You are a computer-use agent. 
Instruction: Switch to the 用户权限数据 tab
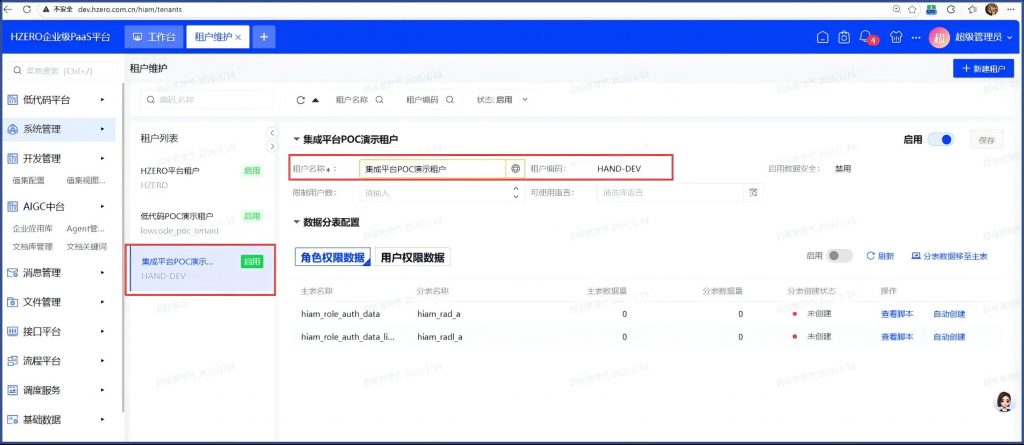[413, 257]
